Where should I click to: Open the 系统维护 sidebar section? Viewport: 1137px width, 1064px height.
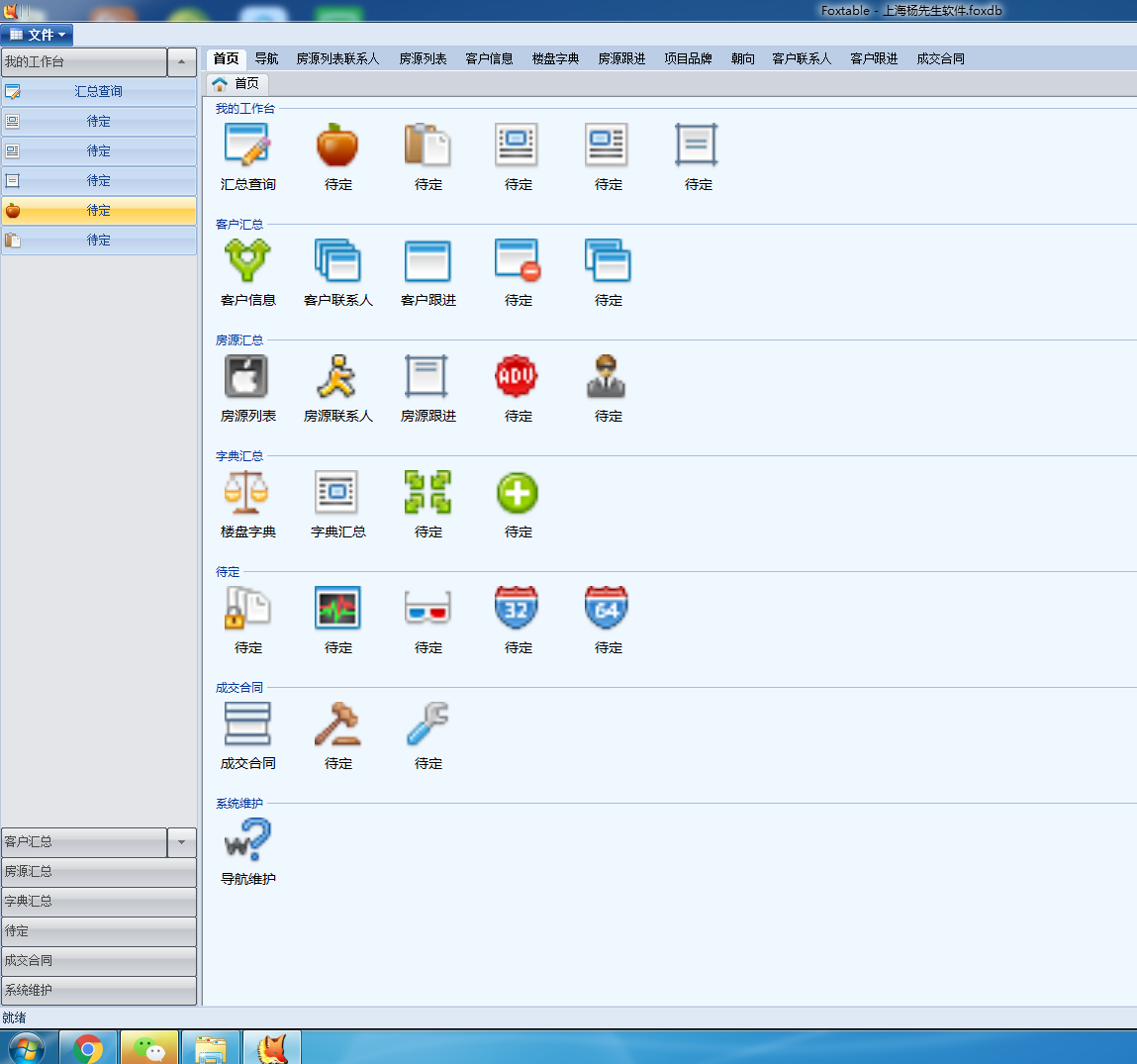pyautogui.click(x=98, y=990)
